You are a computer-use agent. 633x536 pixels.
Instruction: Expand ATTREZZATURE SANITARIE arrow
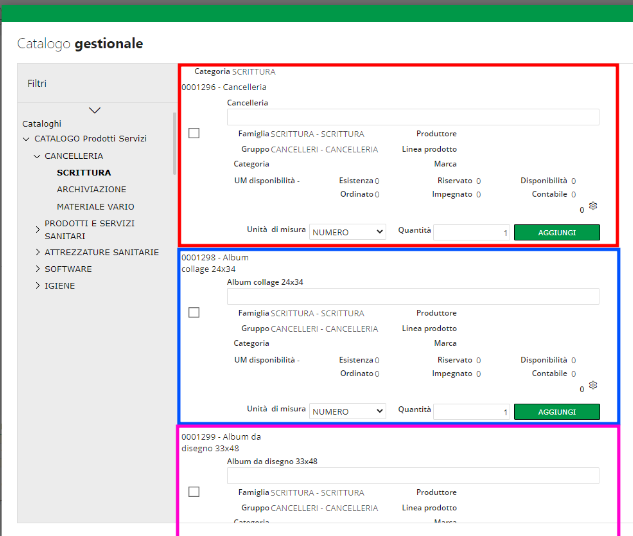(37, 253)
